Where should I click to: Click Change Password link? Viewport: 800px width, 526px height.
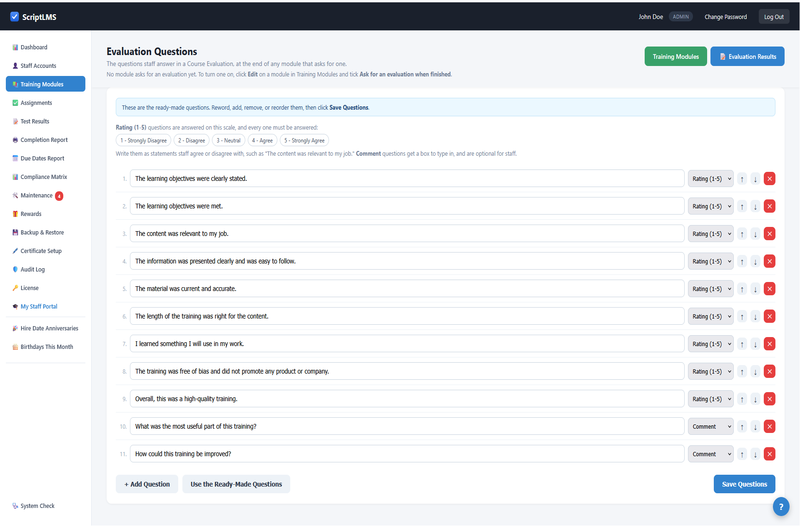(x=726, y=17)
